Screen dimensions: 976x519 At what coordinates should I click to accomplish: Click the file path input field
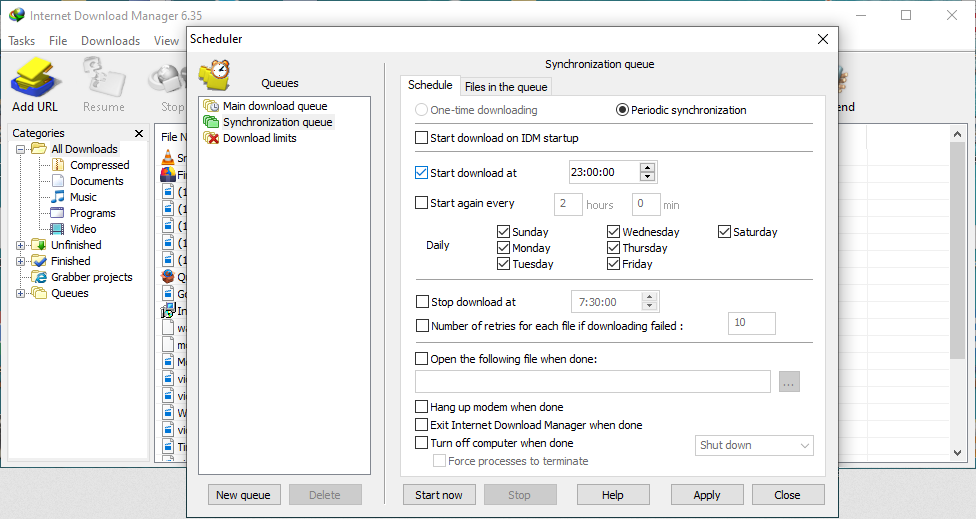593,381
